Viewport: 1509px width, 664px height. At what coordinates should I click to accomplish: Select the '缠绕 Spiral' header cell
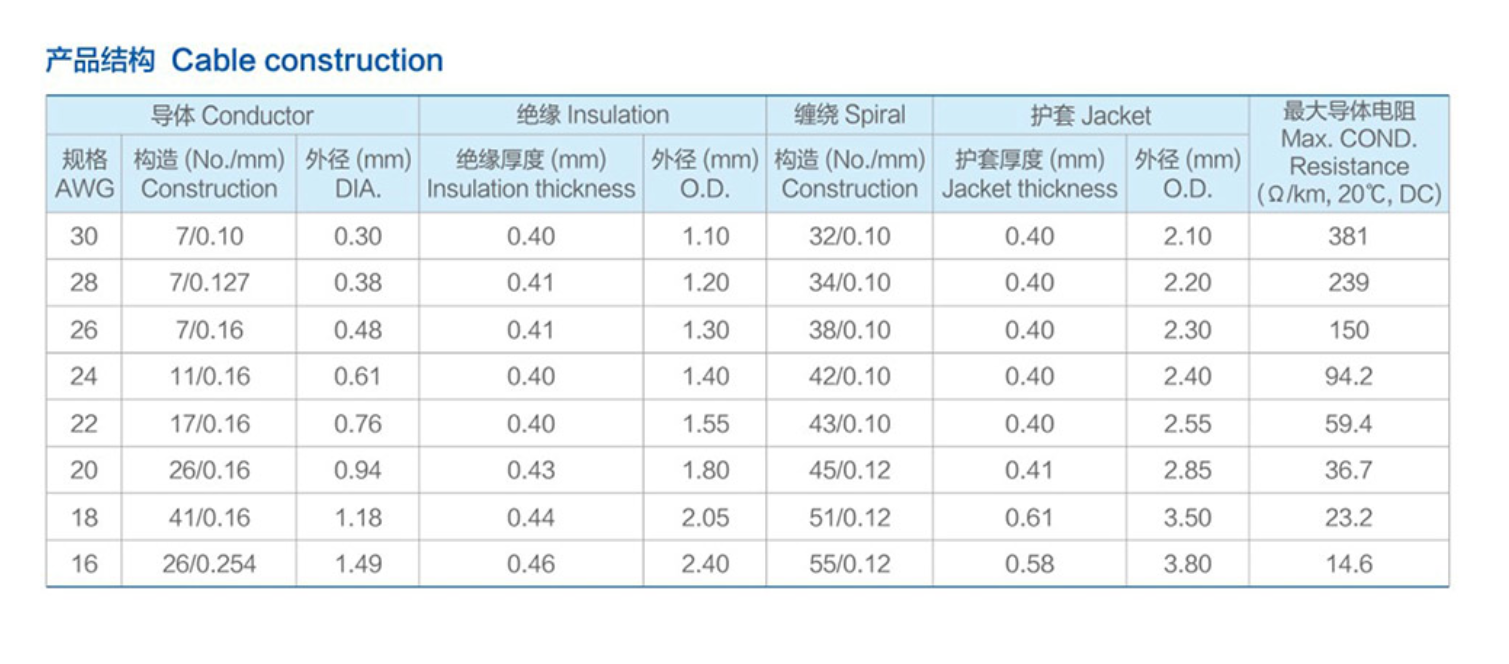(x=849, y=116)
